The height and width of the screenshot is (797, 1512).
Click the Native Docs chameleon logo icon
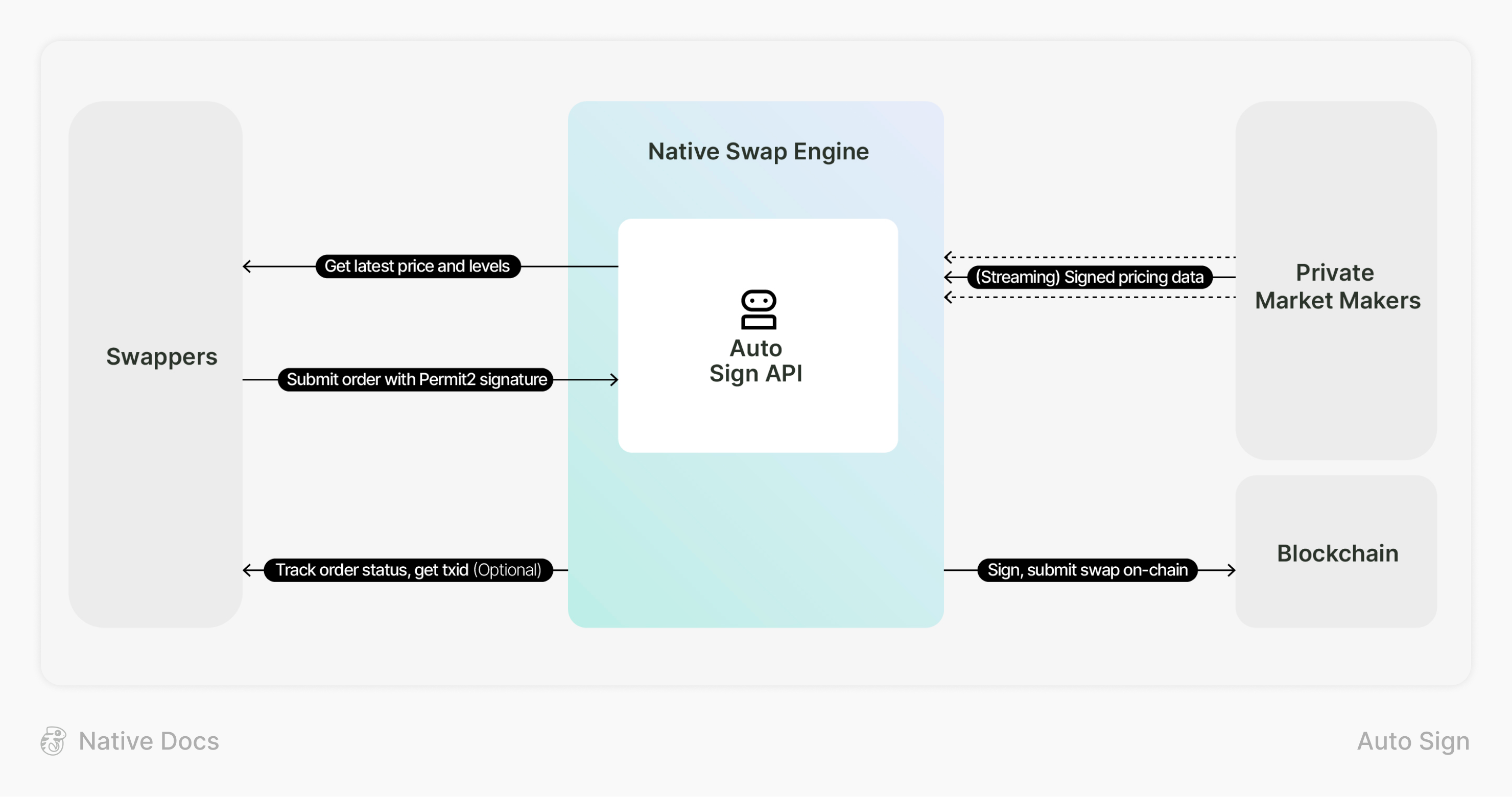[53, 741]
